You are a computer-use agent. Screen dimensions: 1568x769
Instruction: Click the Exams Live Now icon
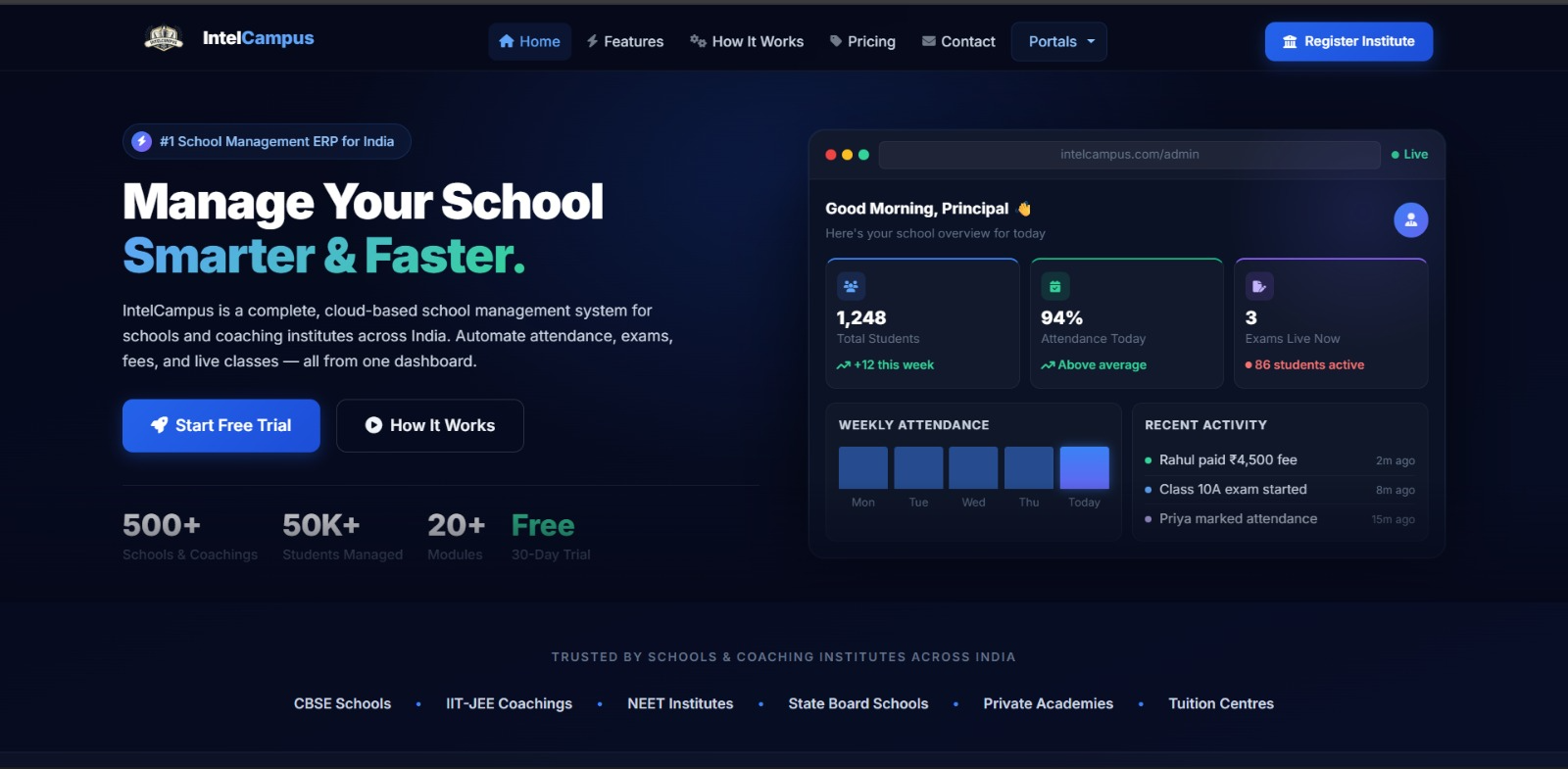point(1258,287)
